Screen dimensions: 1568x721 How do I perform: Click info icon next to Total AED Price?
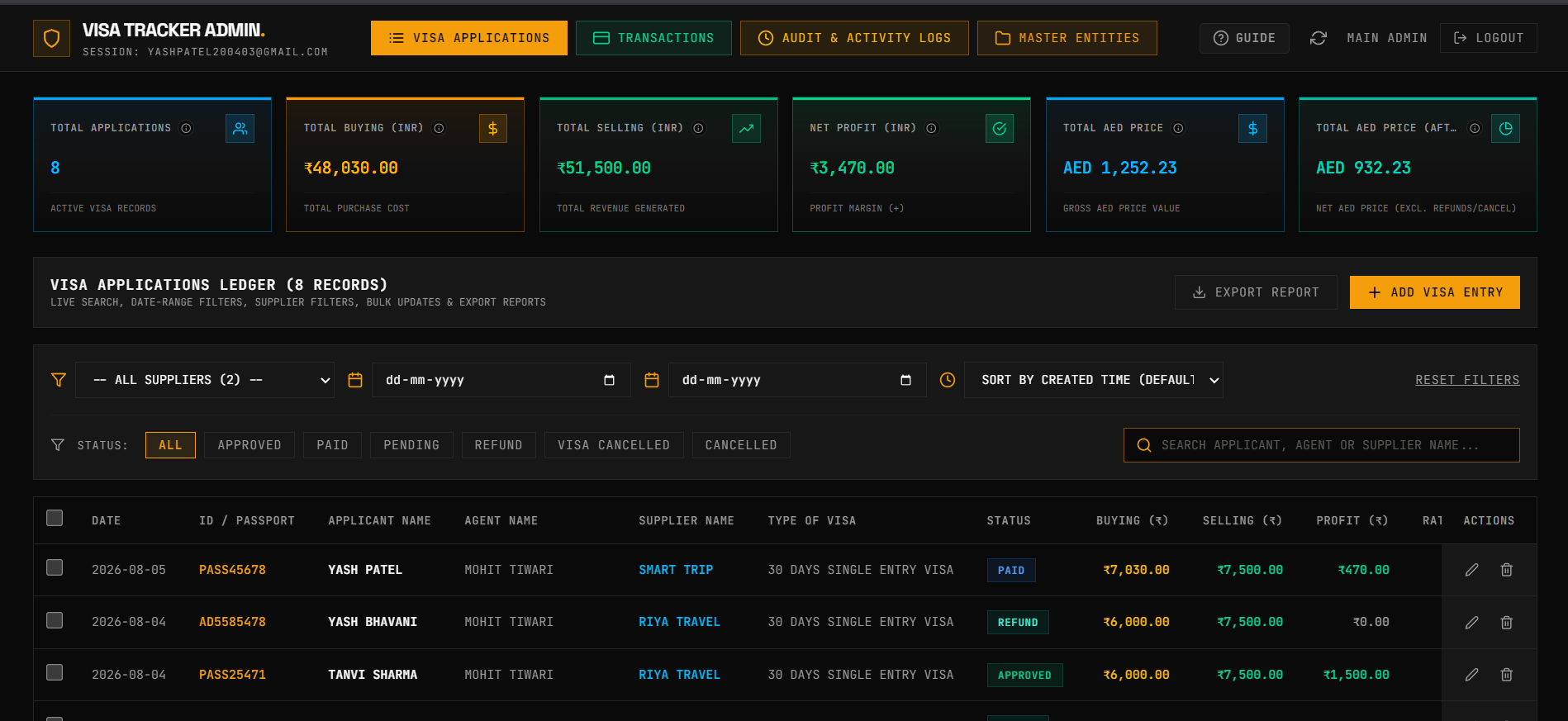(x=1178, y=128)
